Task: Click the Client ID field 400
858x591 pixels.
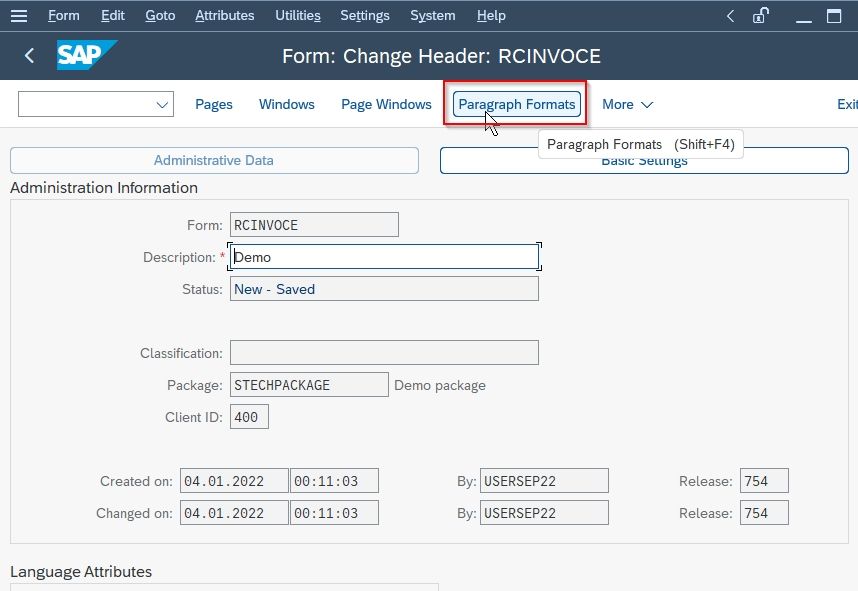Action: pos(249,417)
